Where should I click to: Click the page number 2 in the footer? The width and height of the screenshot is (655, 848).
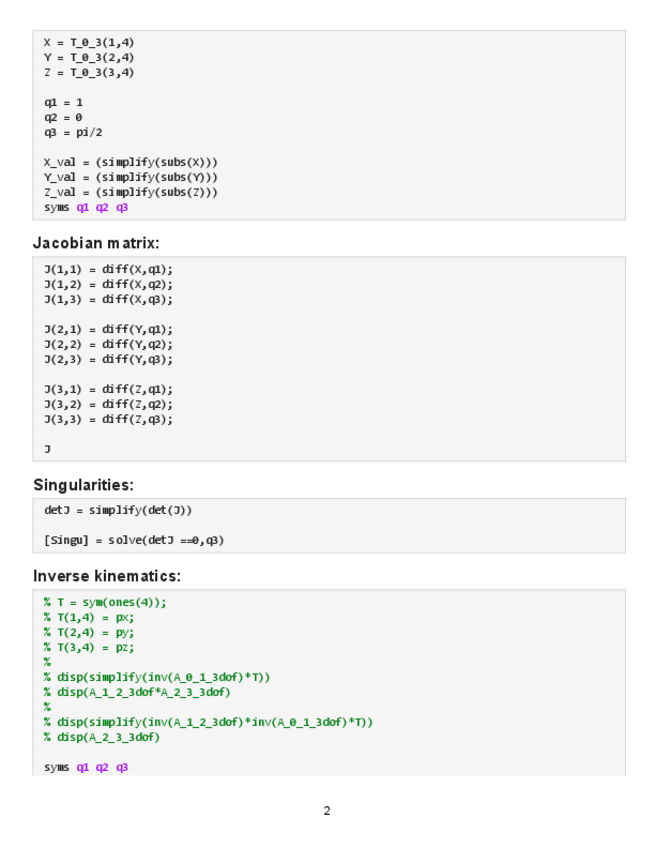pos(327,810)
